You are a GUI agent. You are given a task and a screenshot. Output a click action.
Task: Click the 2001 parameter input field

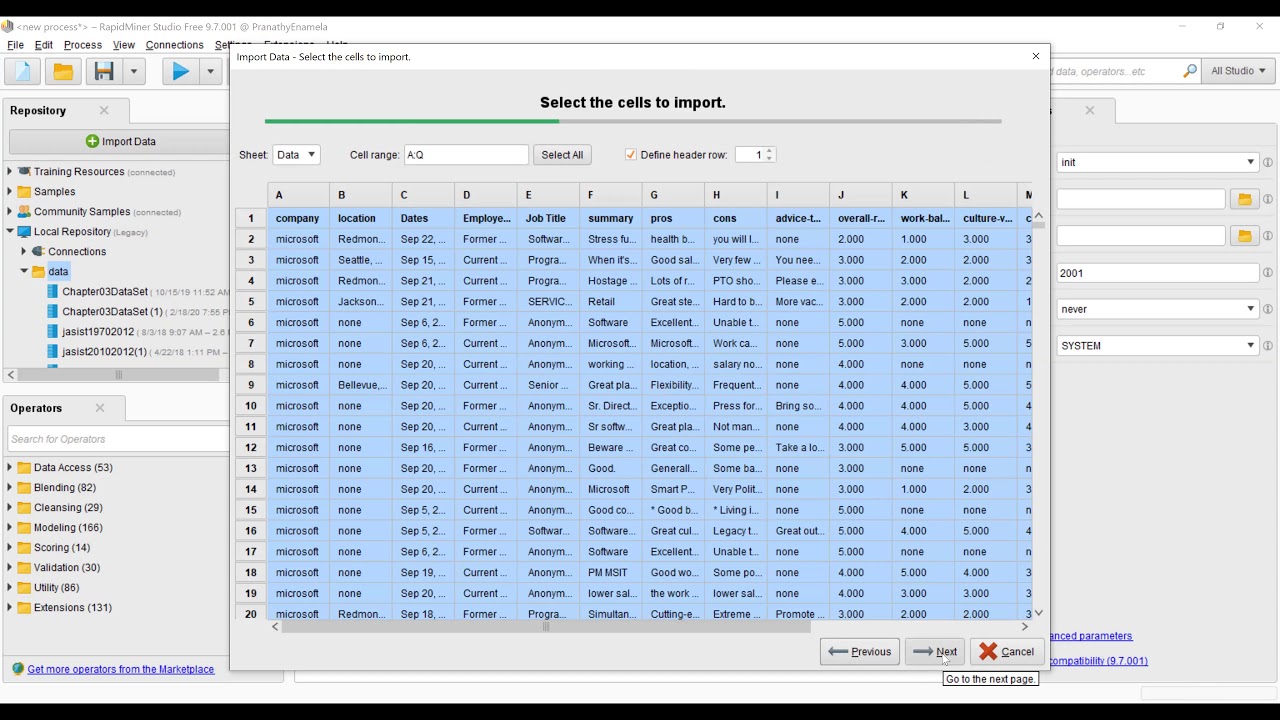(x=1157, y=272)
